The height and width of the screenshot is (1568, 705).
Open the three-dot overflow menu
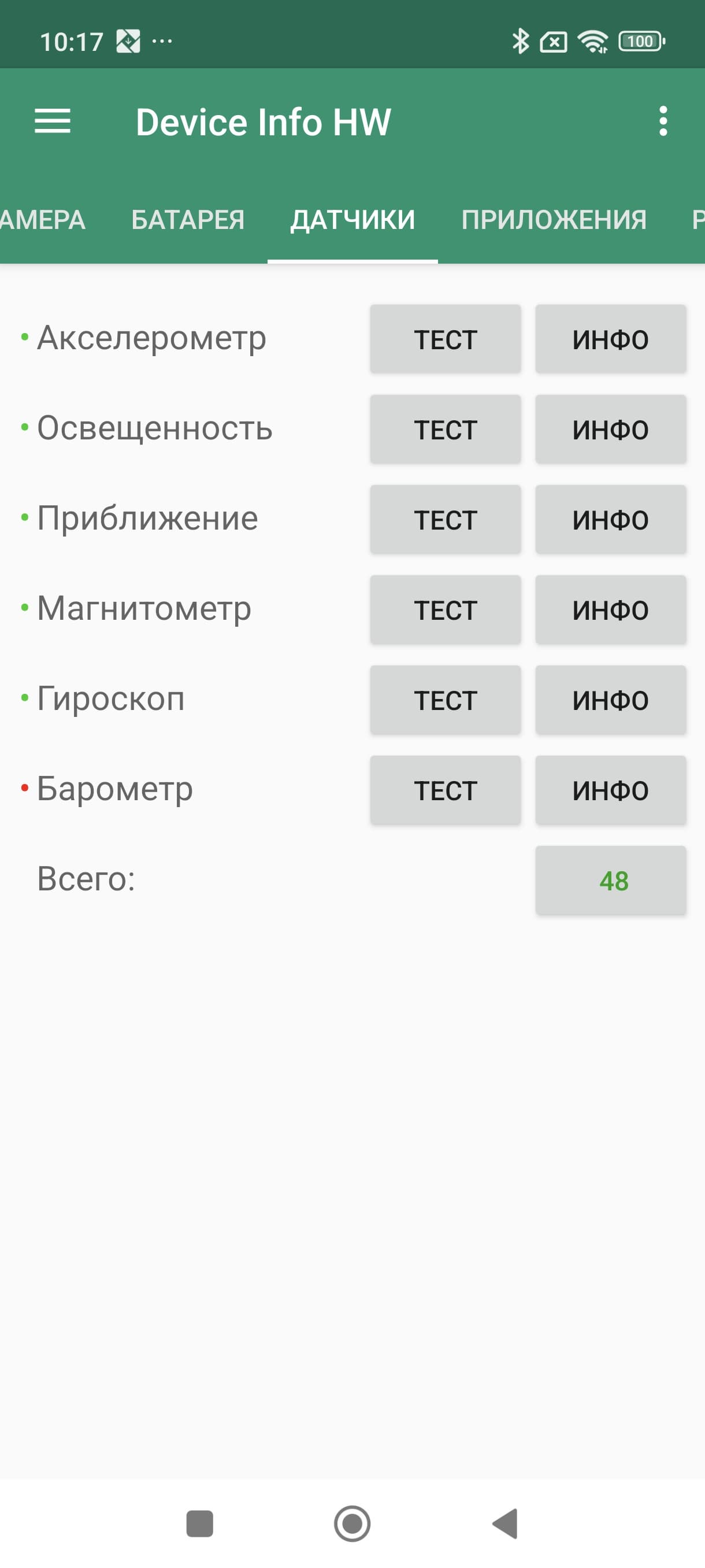(x=663, y=121)
